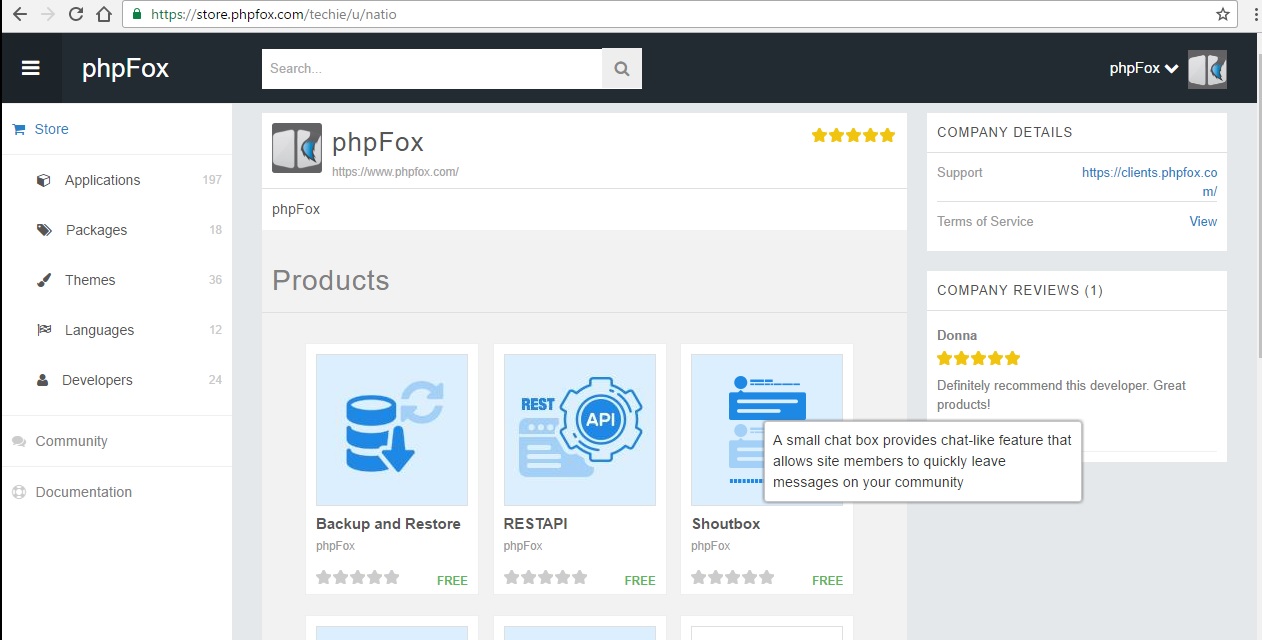1262x640 pixels.
Task: View the Terms of Service
Action: coord(1202,221)
